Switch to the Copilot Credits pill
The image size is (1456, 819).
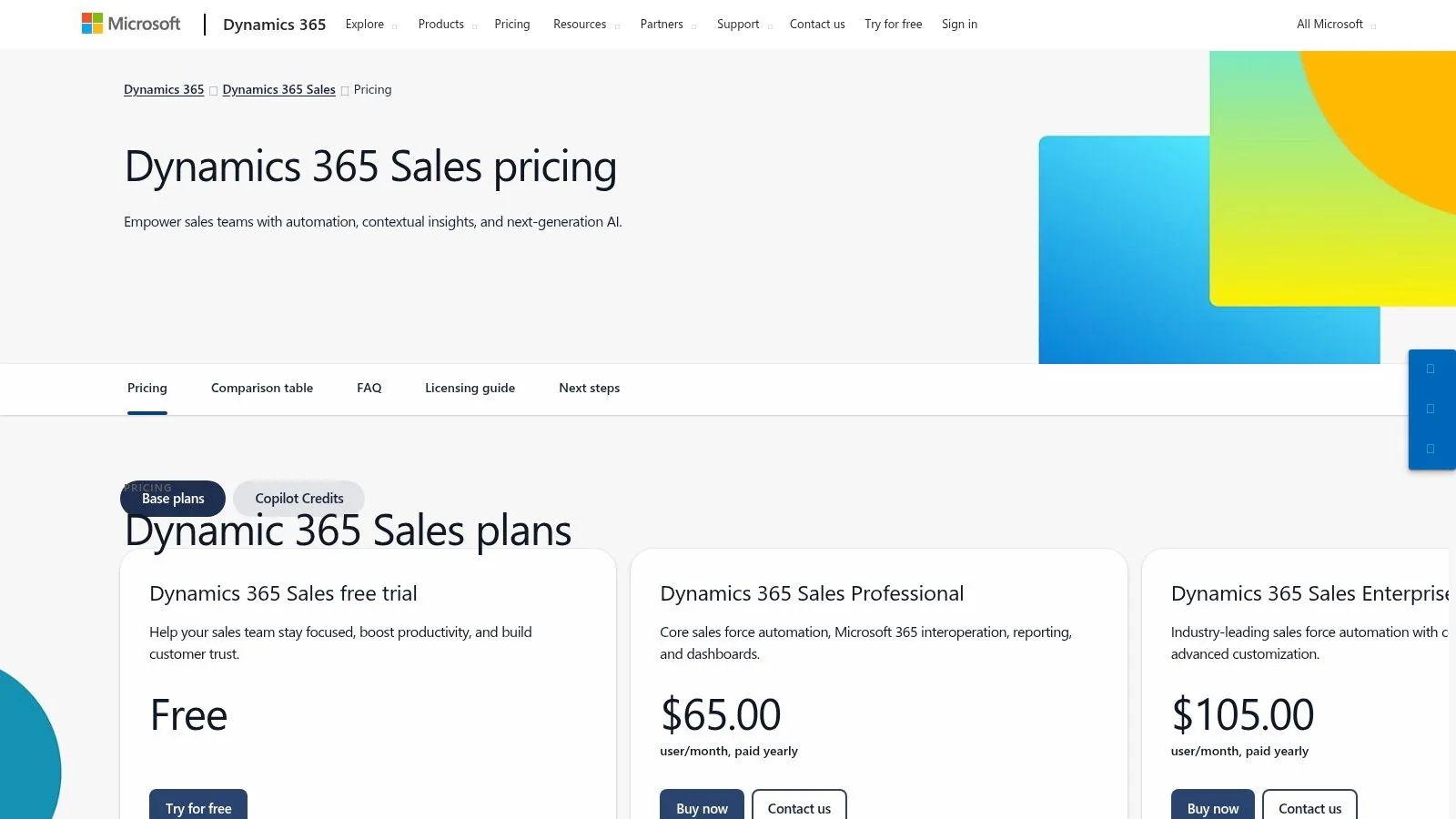pos(299,499)
